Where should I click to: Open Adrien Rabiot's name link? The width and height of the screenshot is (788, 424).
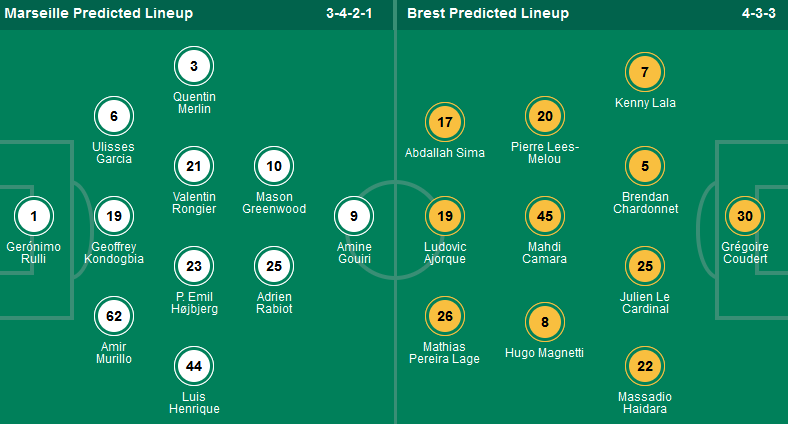pyautogui.click(x=274, y=303)
